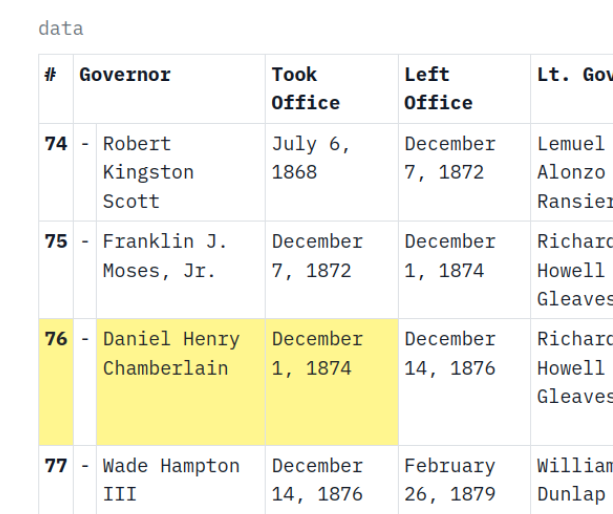Select row number 75

(56, 242)
